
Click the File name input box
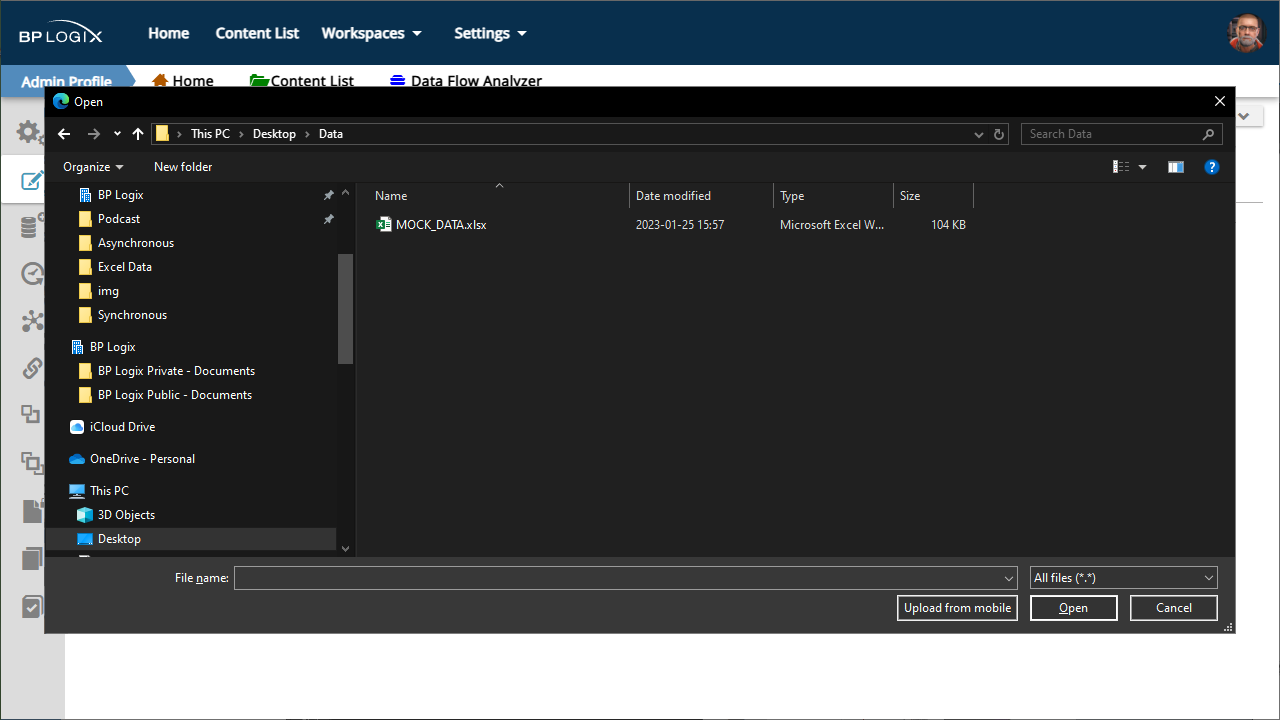click(617, 578)
